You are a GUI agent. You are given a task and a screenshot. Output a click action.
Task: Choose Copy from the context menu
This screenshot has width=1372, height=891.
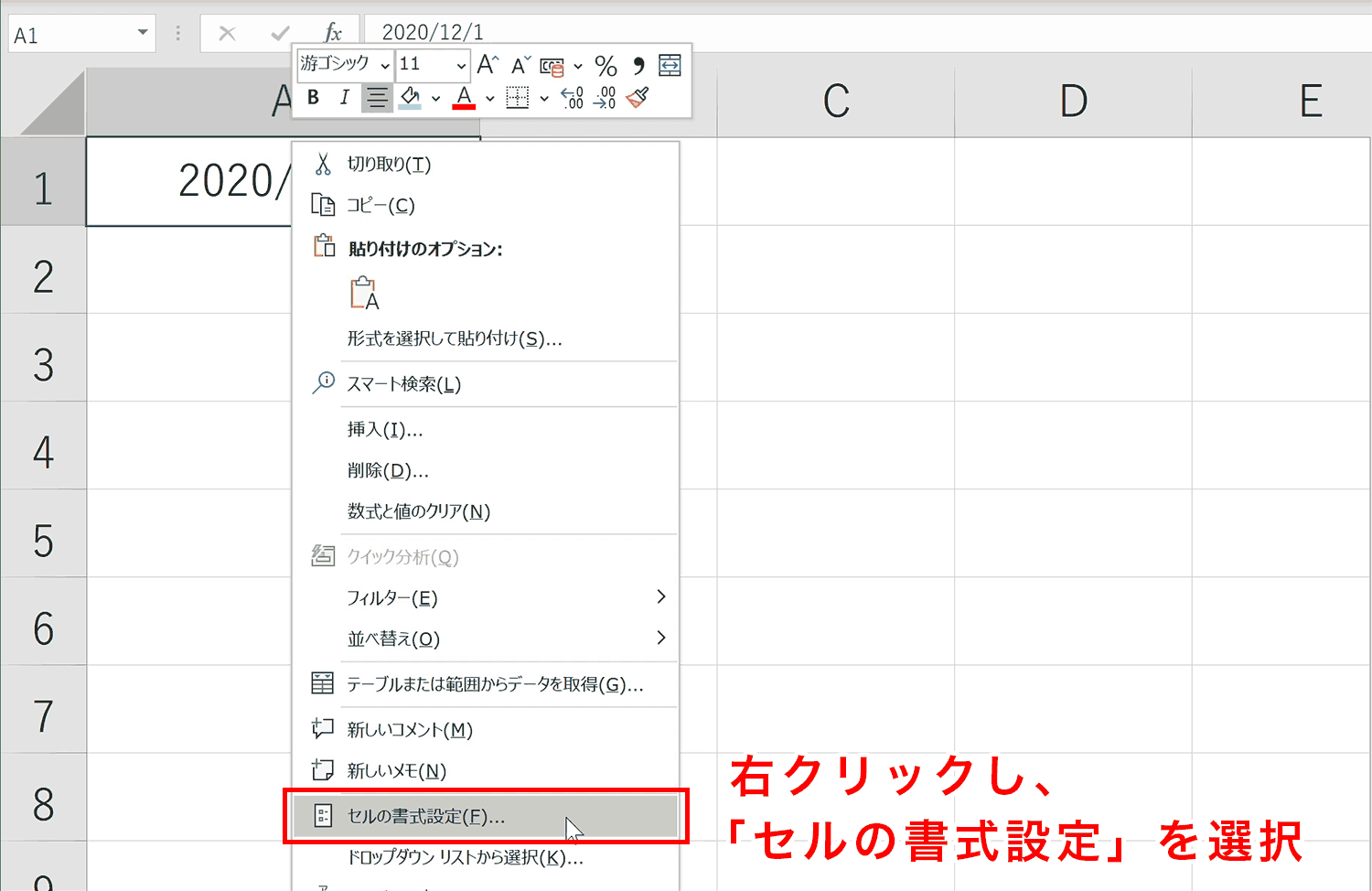click(486, 206)
